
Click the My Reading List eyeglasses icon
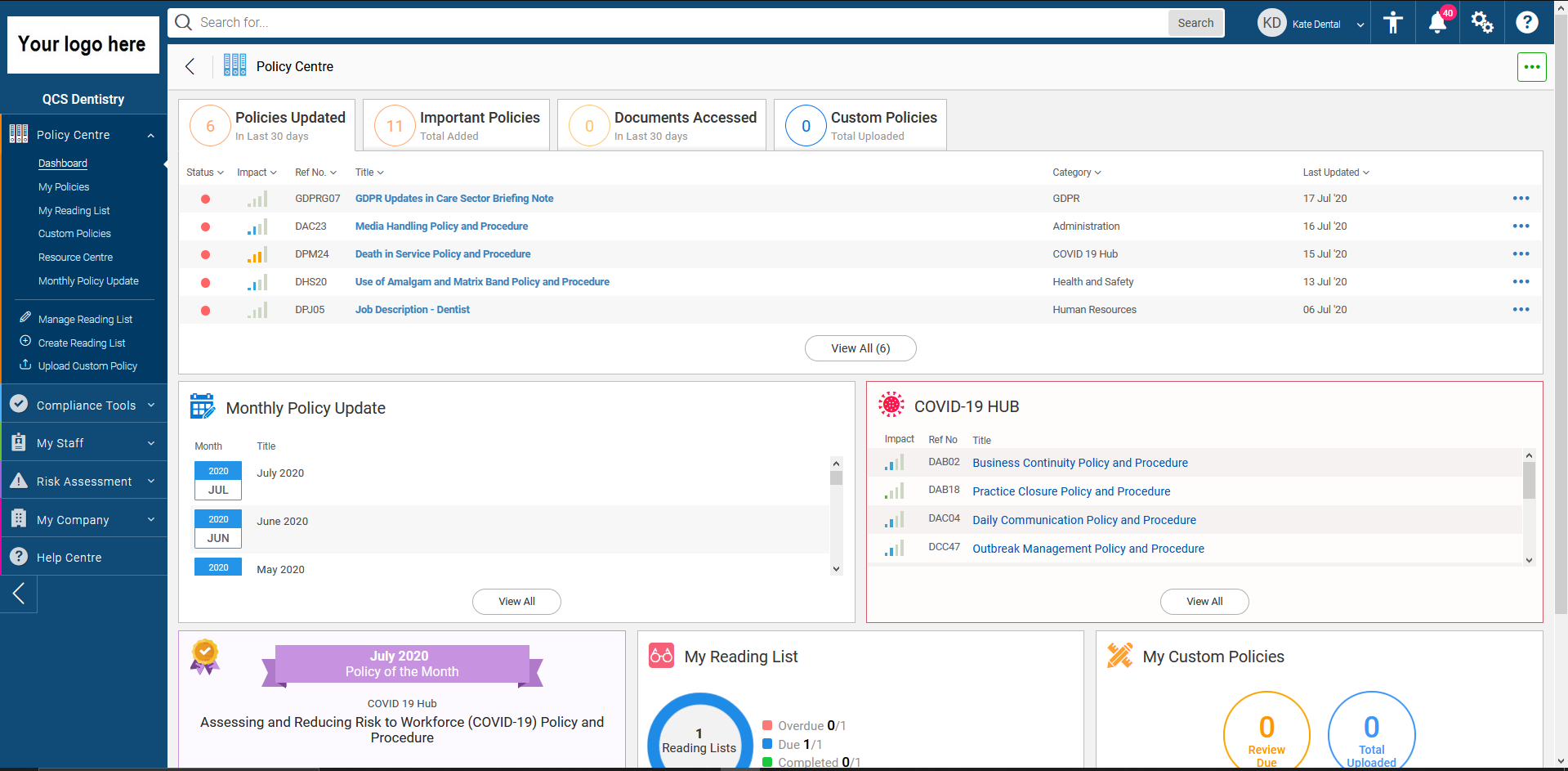tap(661, 656)
